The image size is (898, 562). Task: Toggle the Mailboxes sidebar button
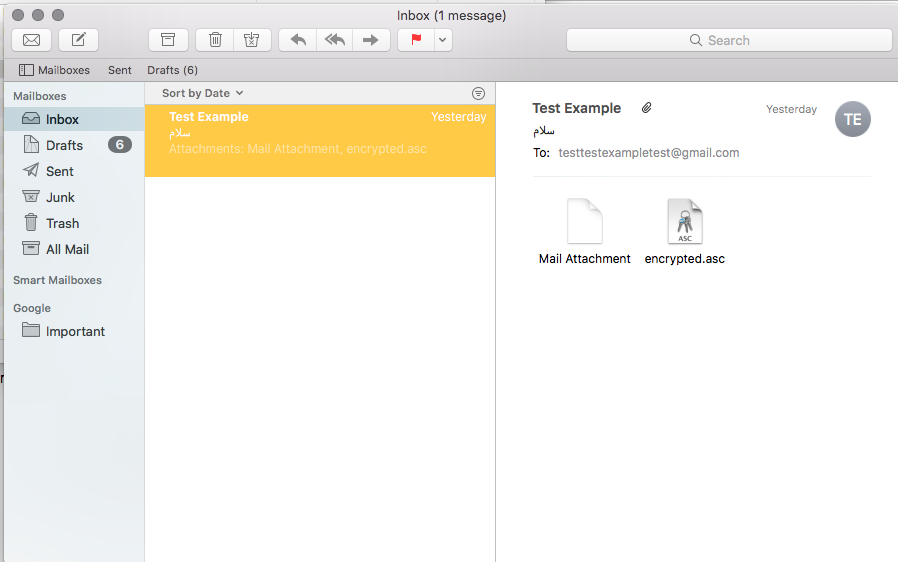(x=55, y=70)
